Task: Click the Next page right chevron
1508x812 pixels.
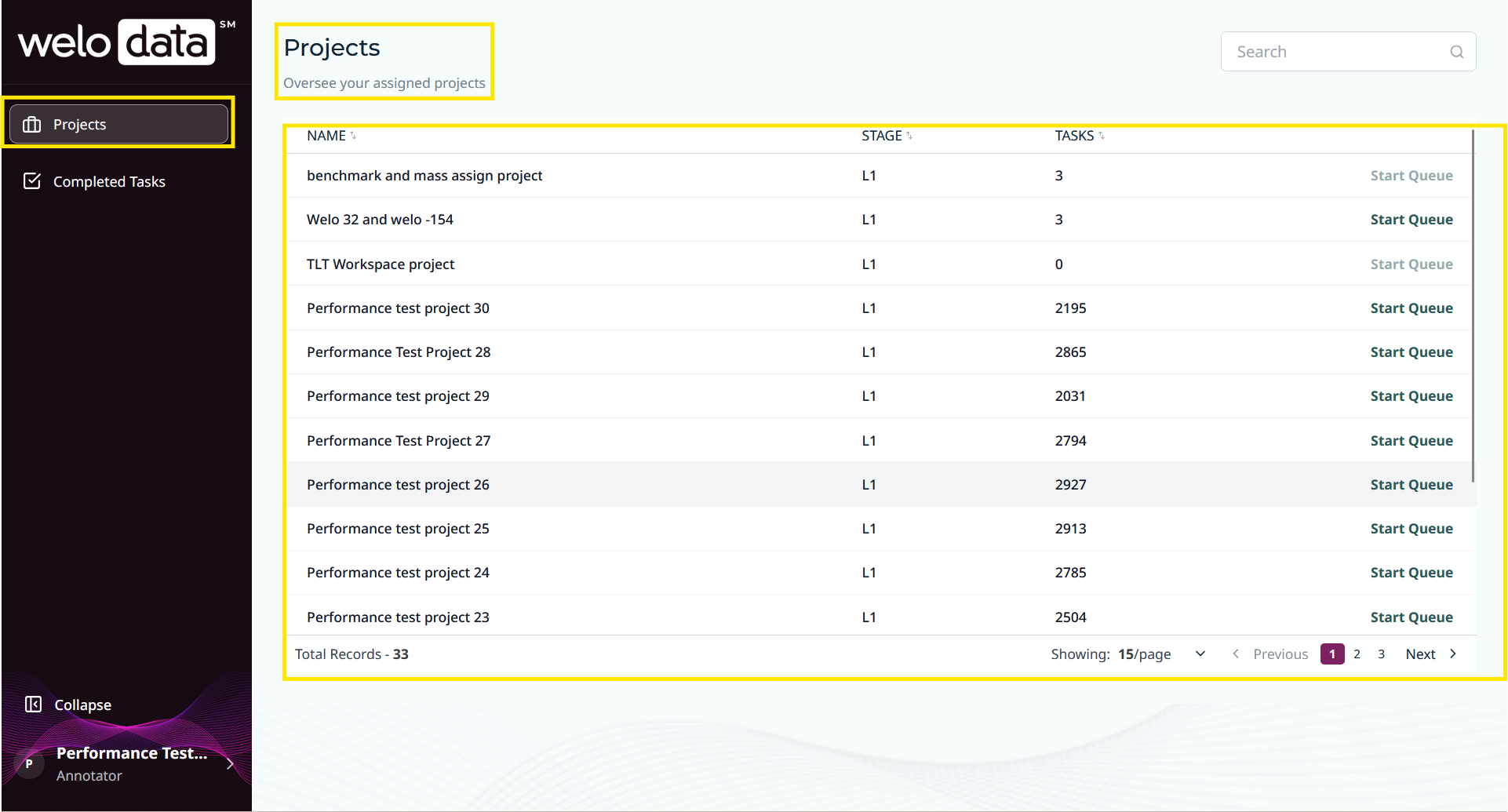Action: (1453, 654)
